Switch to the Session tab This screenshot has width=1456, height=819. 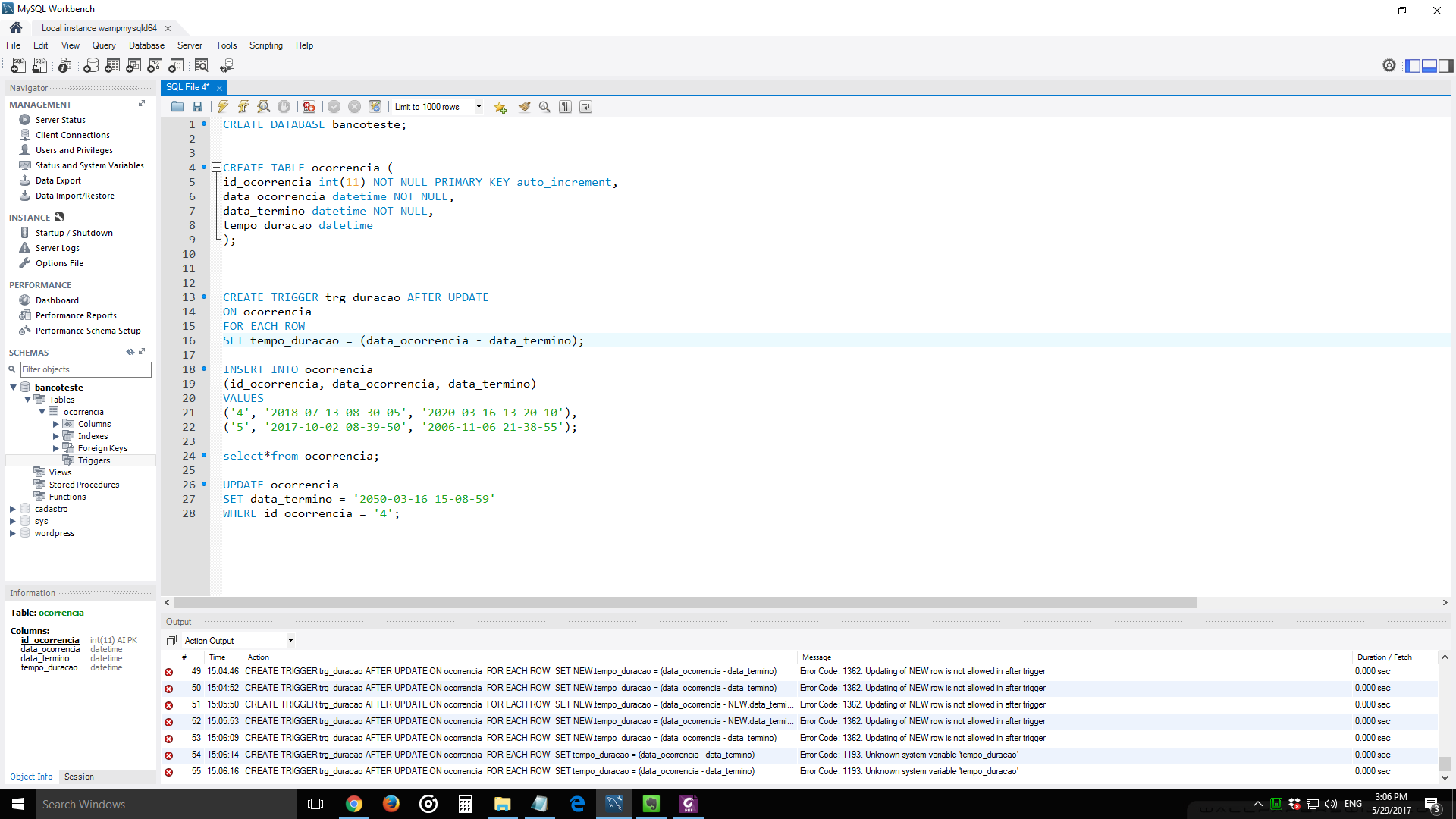pos(79,777)
